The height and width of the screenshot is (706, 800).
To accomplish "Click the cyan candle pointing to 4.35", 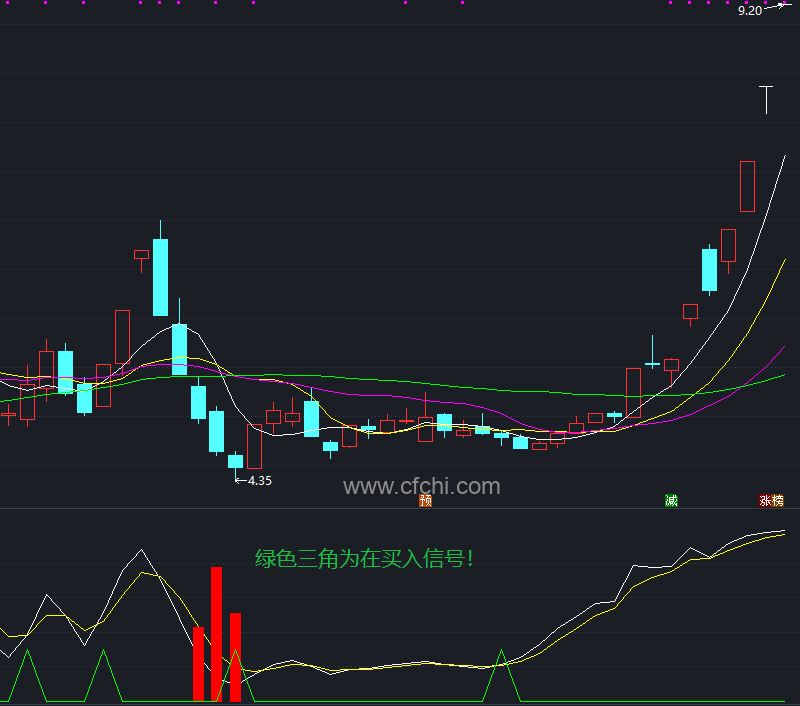I will [x=235, y=461].
